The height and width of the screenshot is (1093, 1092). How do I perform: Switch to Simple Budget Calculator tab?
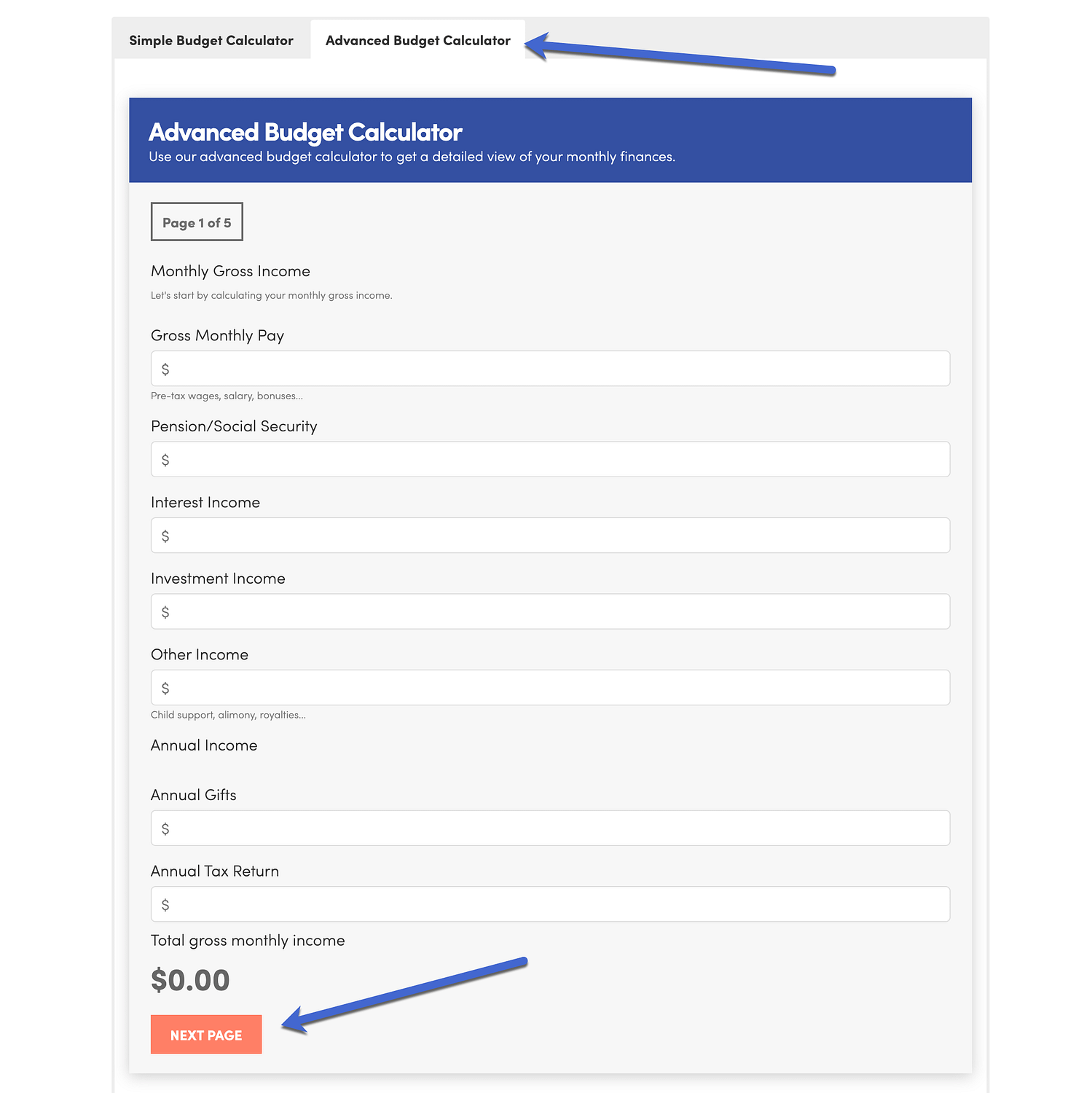tap(211, 40)
